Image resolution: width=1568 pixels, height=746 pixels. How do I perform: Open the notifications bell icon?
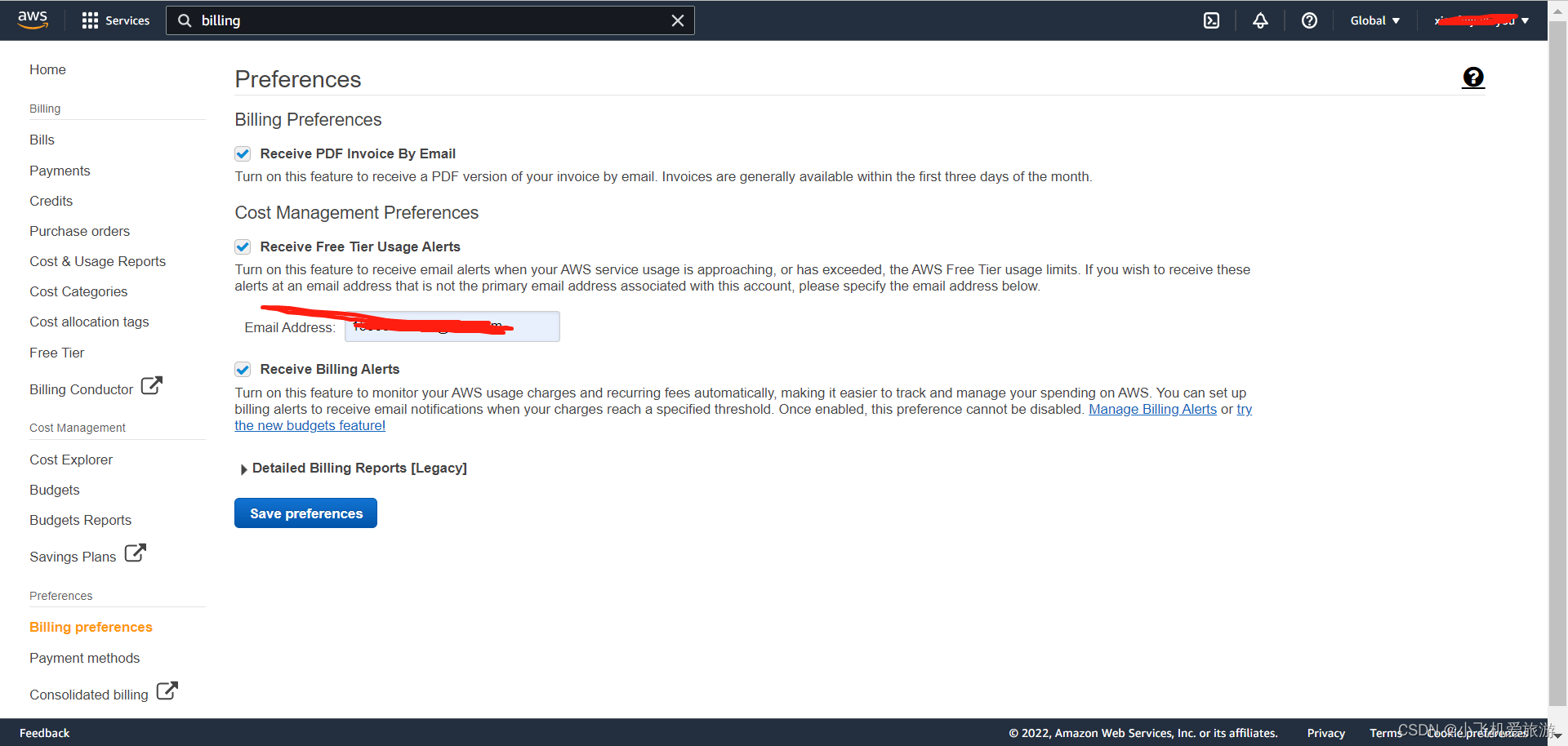1260,20
